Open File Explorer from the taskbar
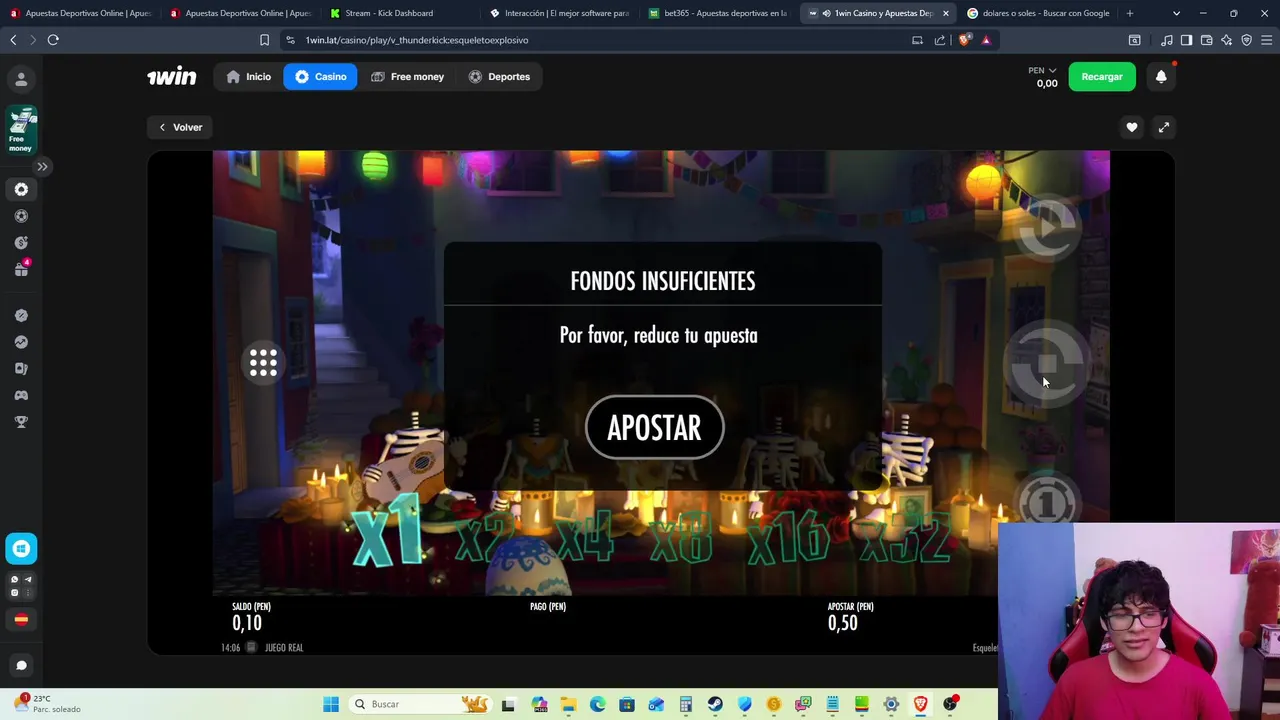 point(568,704)
